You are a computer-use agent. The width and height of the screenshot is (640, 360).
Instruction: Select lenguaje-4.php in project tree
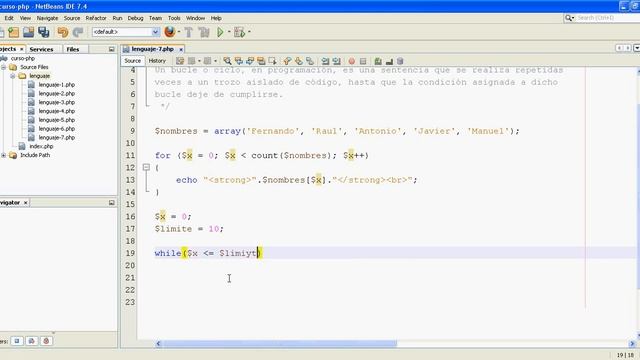[57, 111]
